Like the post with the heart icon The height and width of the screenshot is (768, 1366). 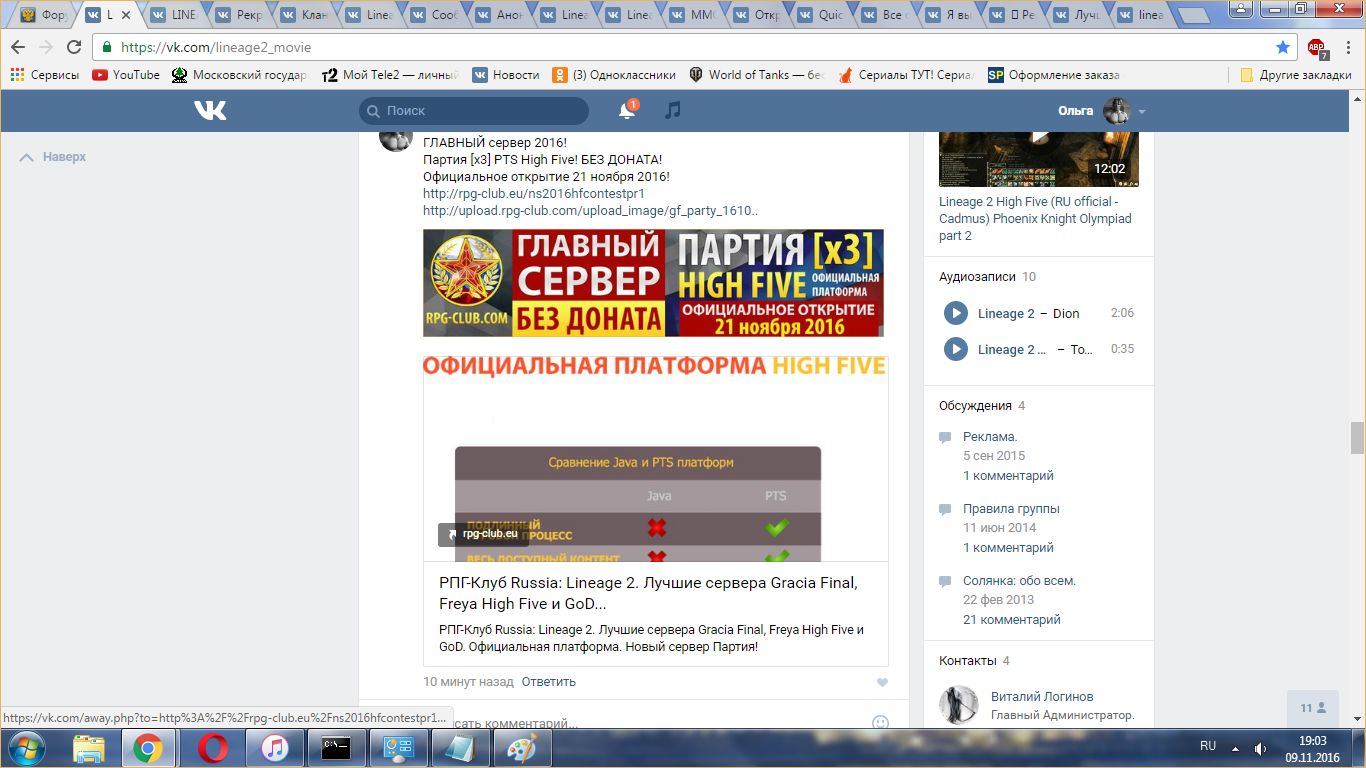point(882,682)
